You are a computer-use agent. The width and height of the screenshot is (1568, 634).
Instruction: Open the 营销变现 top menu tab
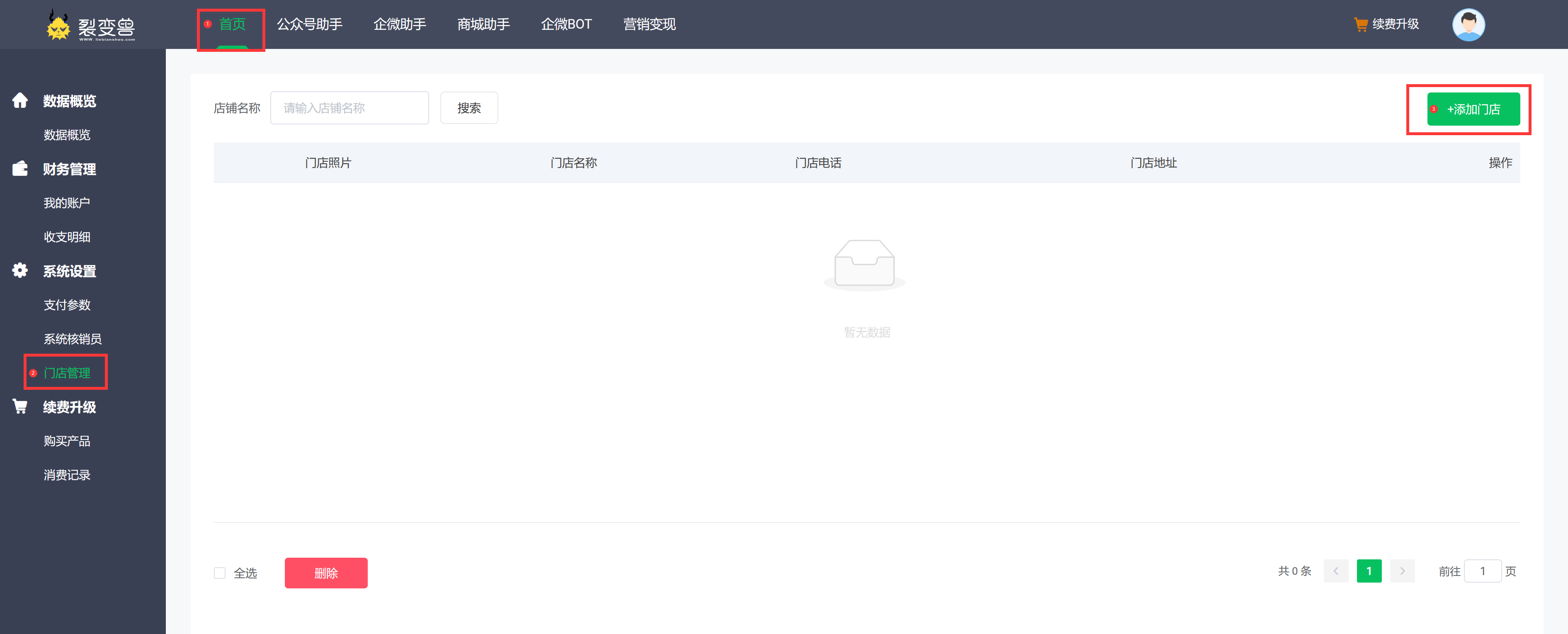(649, 24)
